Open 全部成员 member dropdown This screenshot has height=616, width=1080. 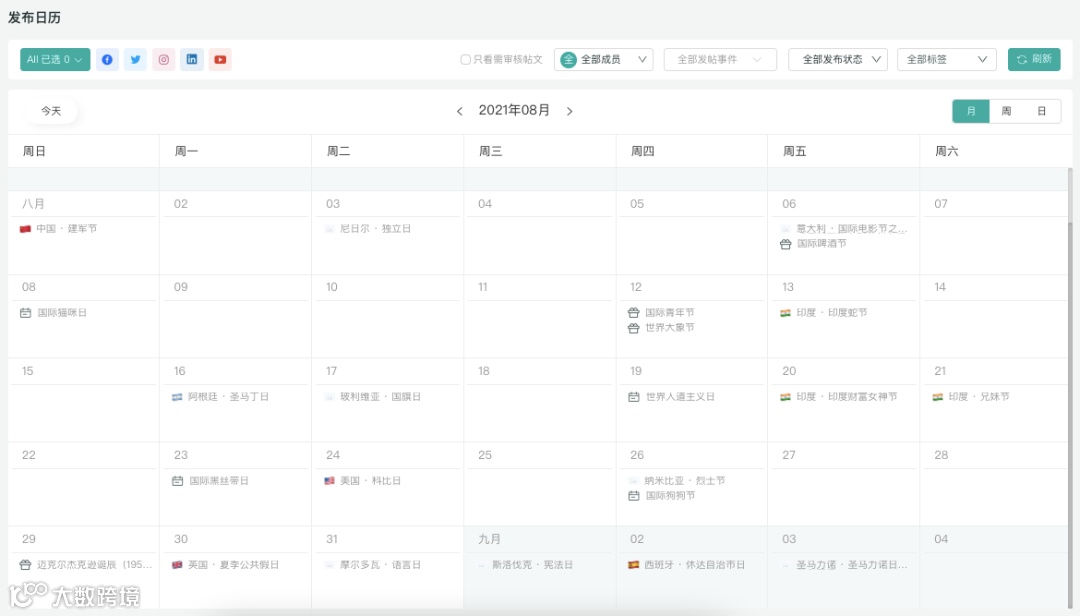tap(604, 60)
